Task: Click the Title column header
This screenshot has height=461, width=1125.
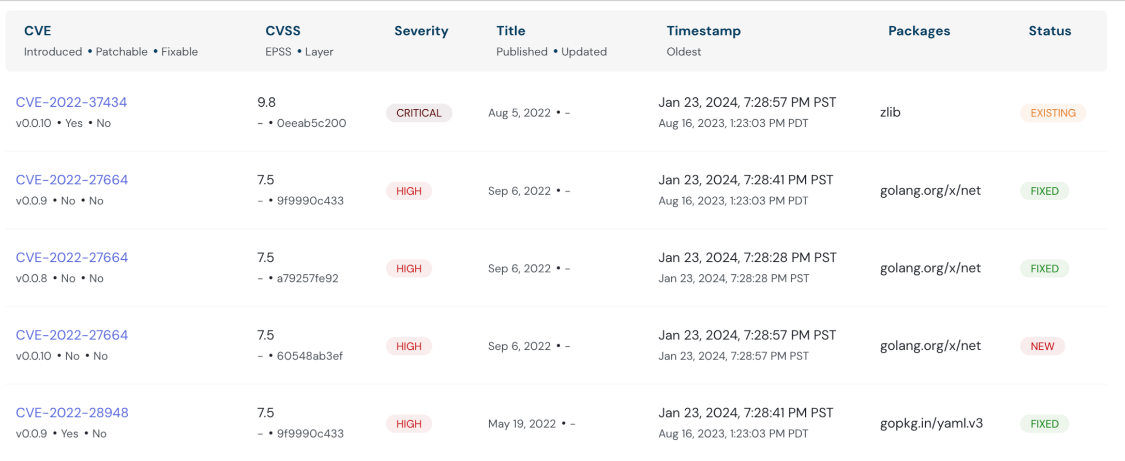Action: point(510,31)
